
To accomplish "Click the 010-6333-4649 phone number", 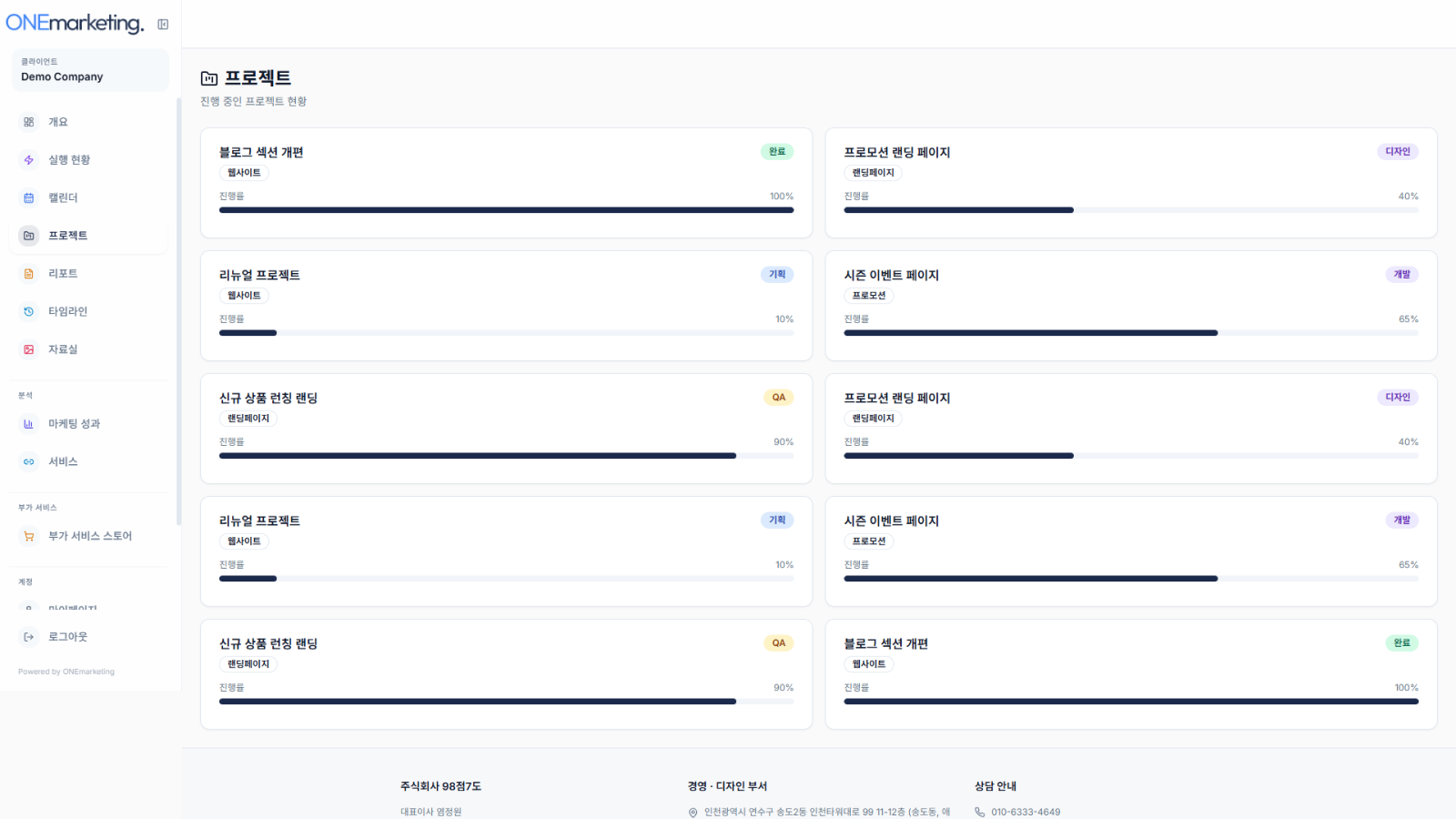I will click(x=1026, y=812).
